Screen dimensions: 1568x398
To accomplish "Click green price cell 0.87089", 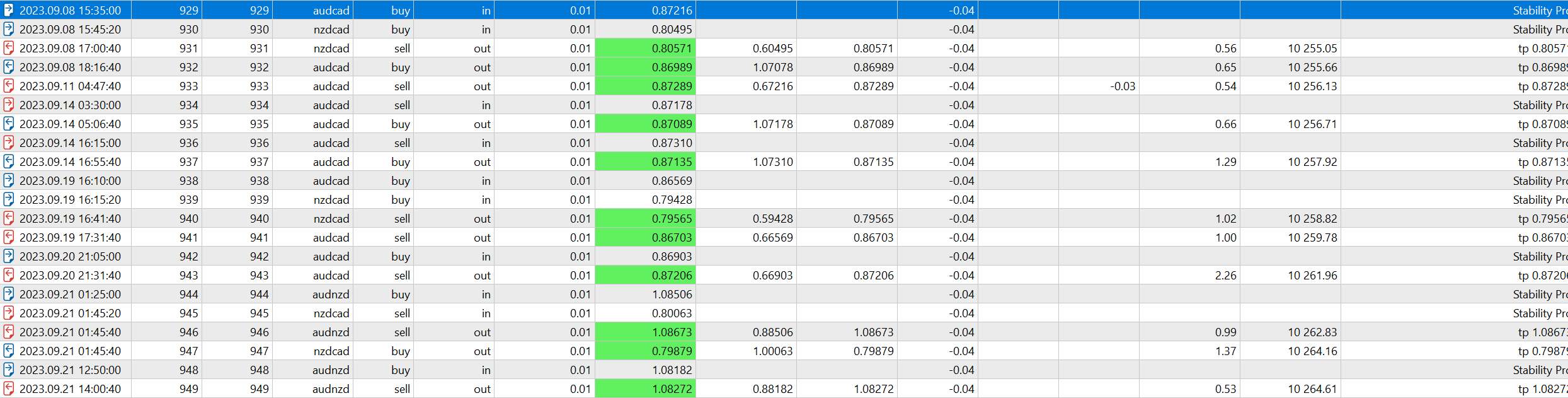I will [x=645, y=124].
